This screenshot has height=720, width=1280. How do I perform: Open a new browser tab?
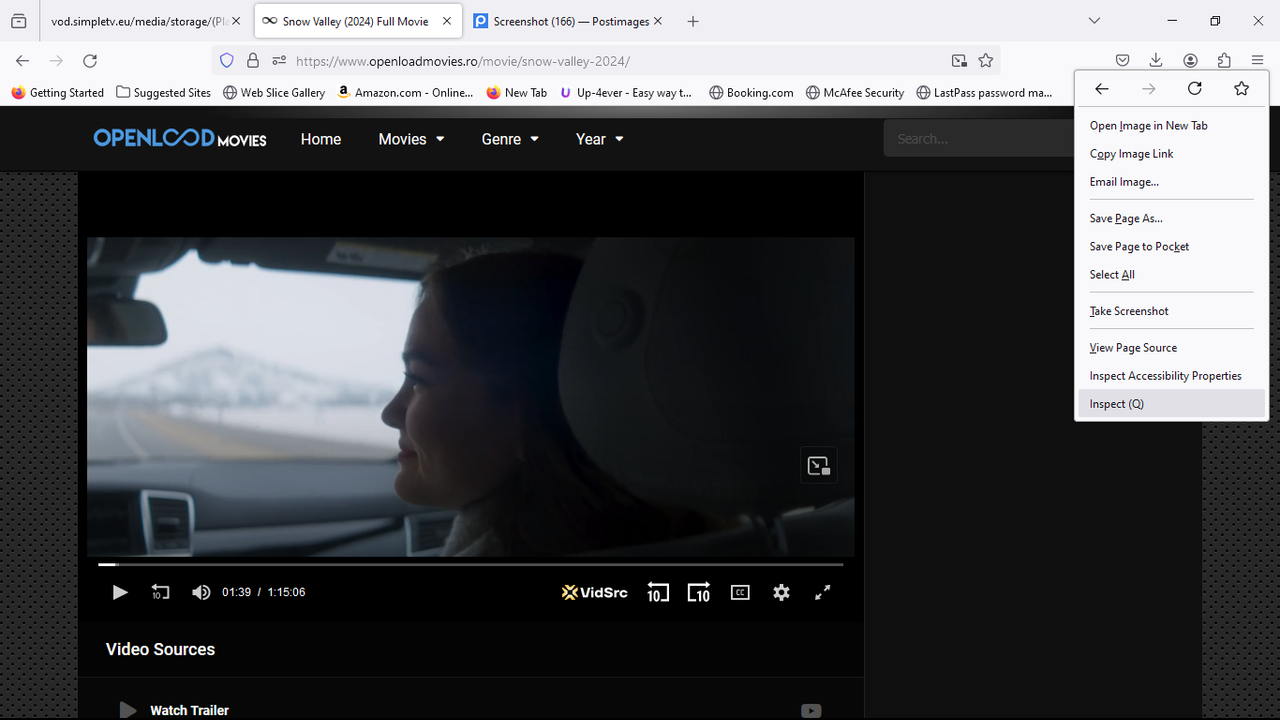(x=693, y=21)
